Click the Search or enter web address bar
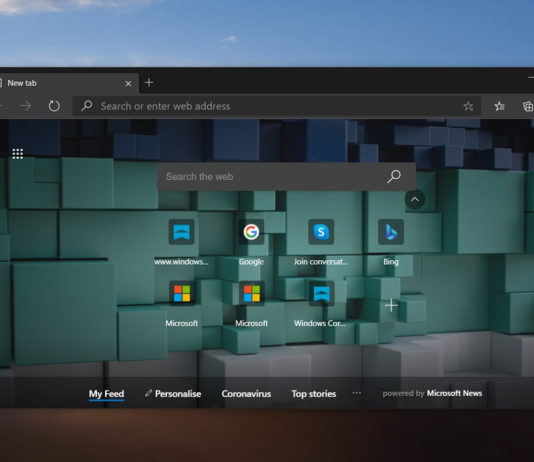This screenshot has height=462, width=534. [277, 106]
